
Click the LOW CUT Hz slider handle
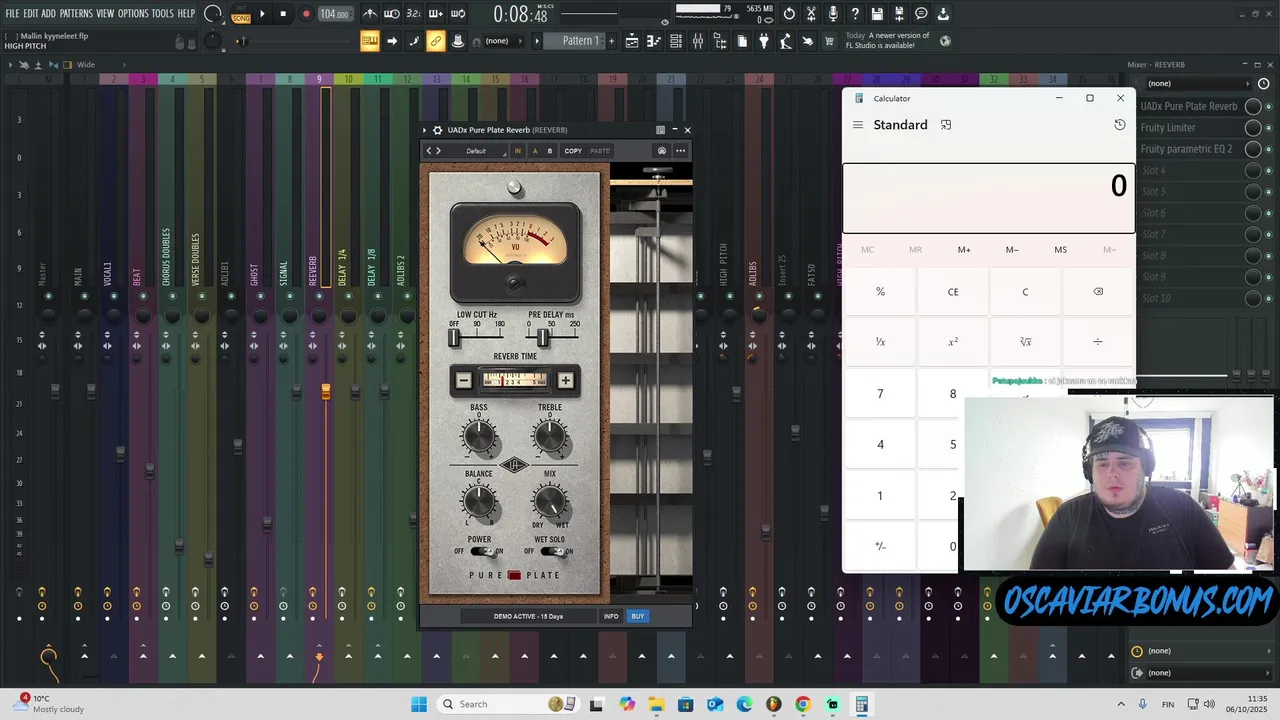point(454,338)
